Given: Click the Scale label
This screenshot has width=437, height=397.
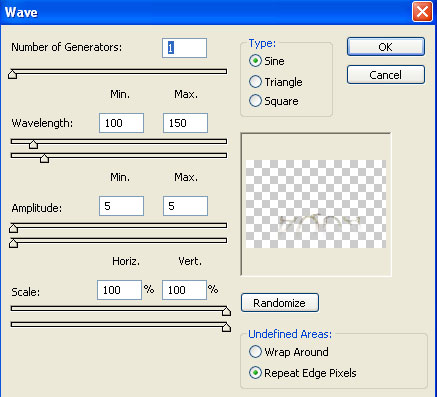Looking at the screenshot, I should 26,292.
